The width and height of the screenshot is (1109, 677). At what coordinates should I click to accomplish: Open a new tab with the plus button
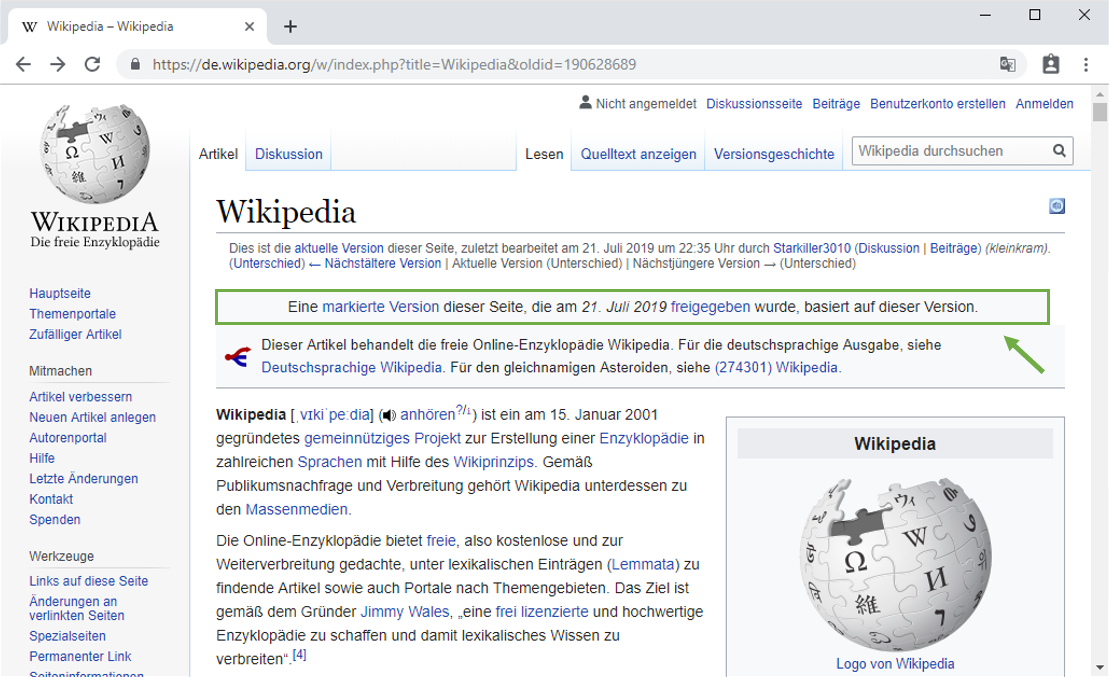pyautogui.click(x=290, y=26)
